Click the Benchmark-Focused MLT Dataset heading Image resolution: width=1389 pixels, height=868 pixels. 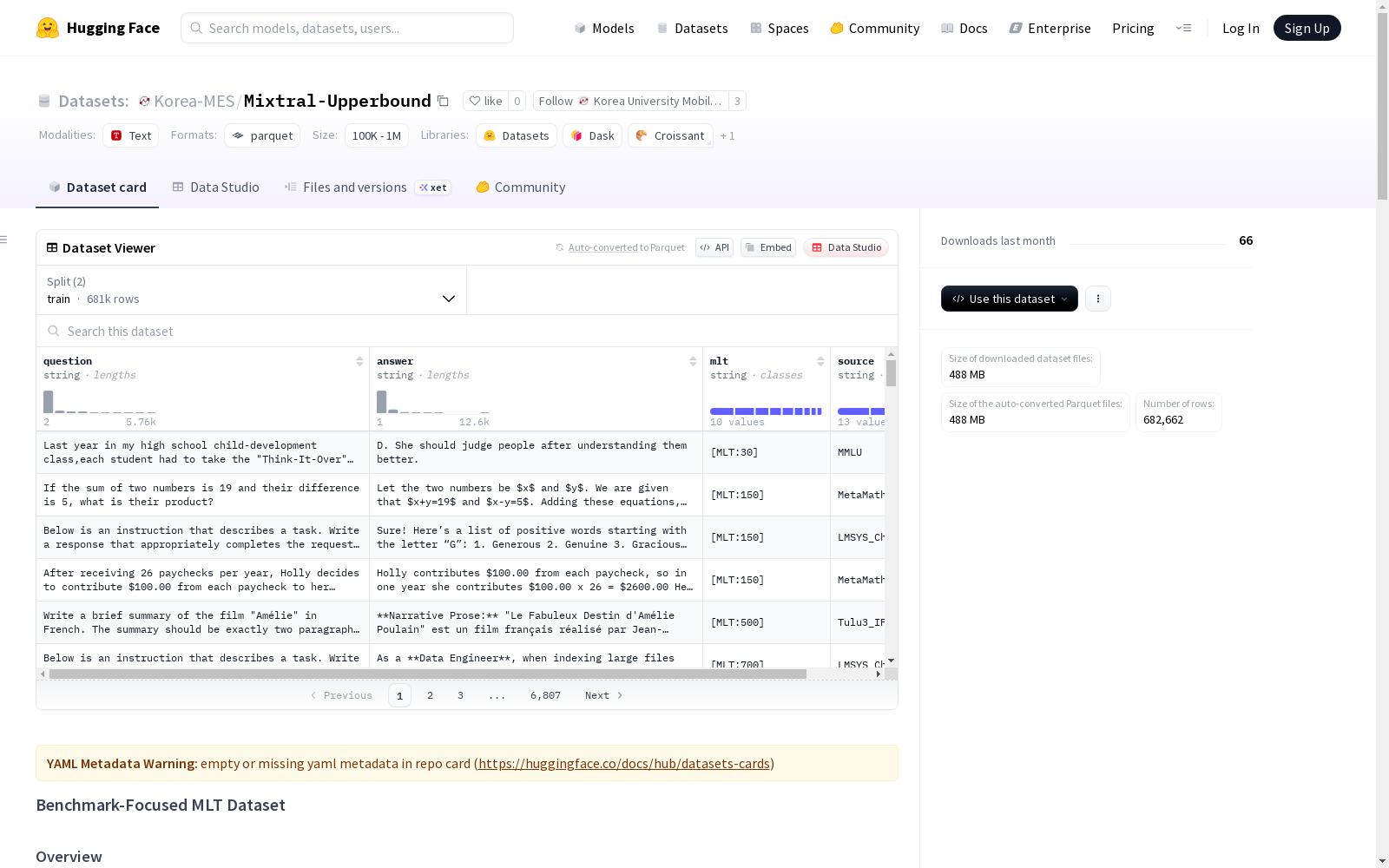[161, 805]
